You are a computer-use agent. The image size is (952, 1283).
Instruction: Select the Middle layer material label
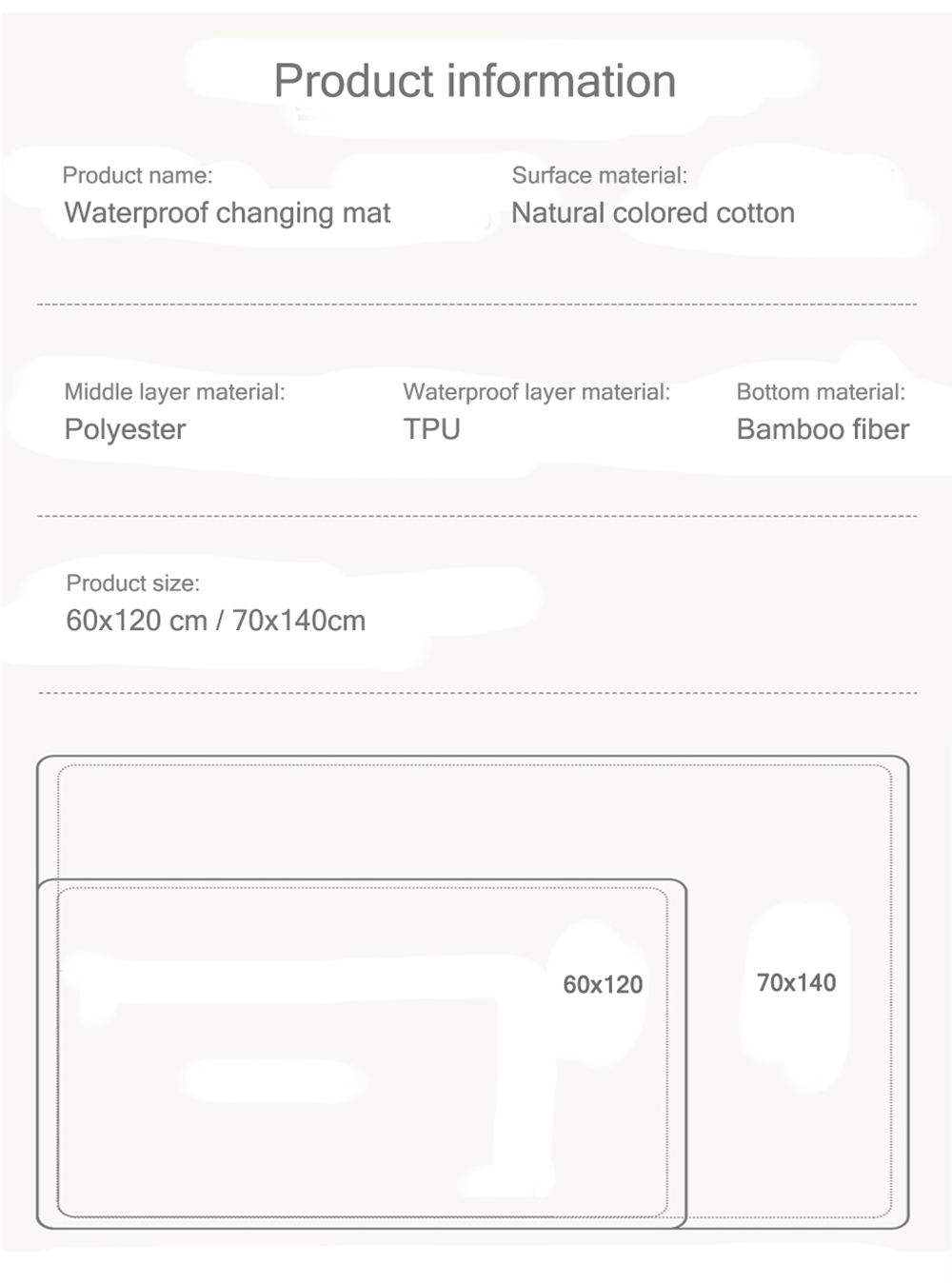coord(174,392)
